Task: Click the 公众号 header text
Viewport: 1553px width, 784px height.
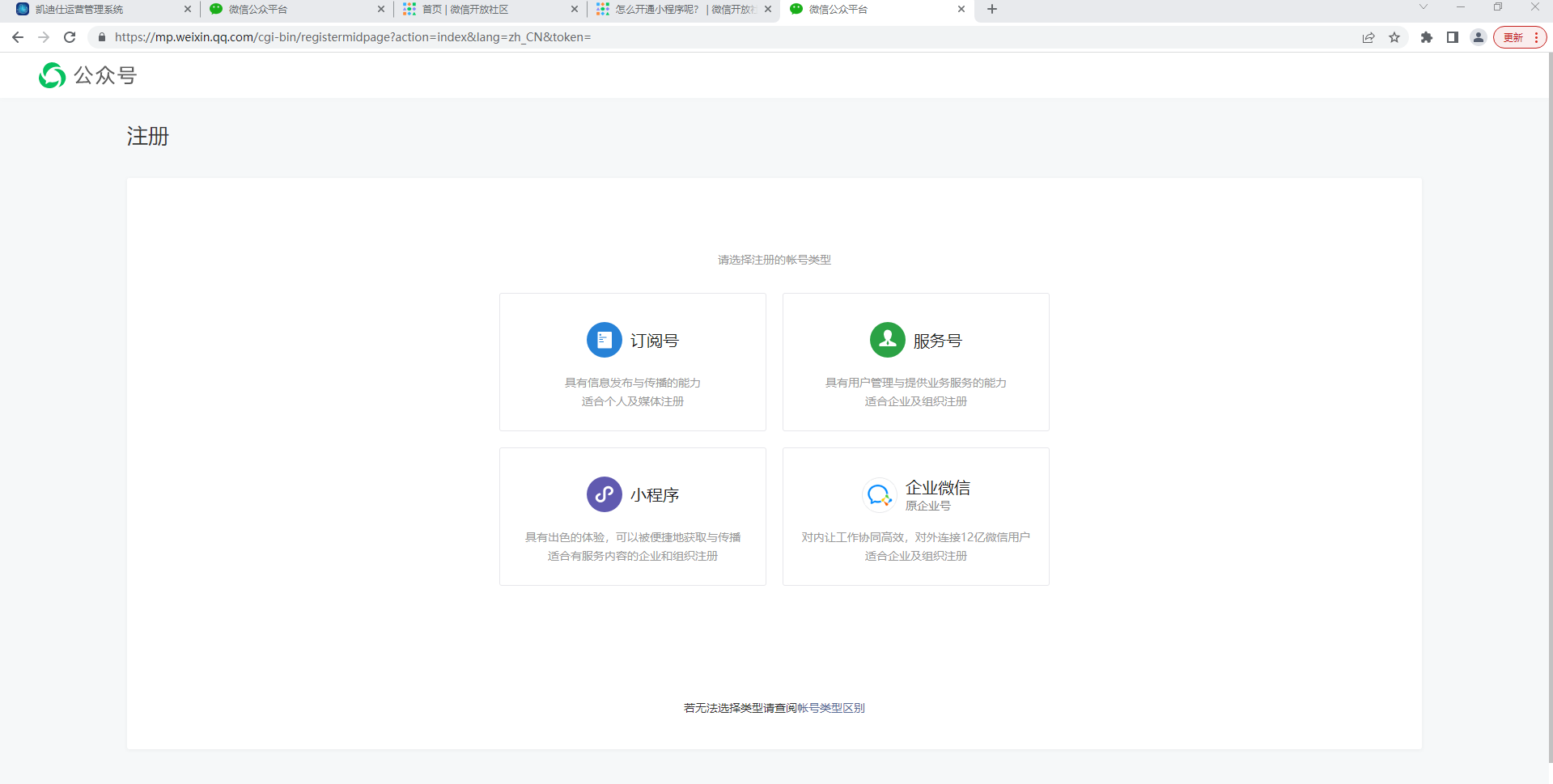Action: tap(105, 75)
